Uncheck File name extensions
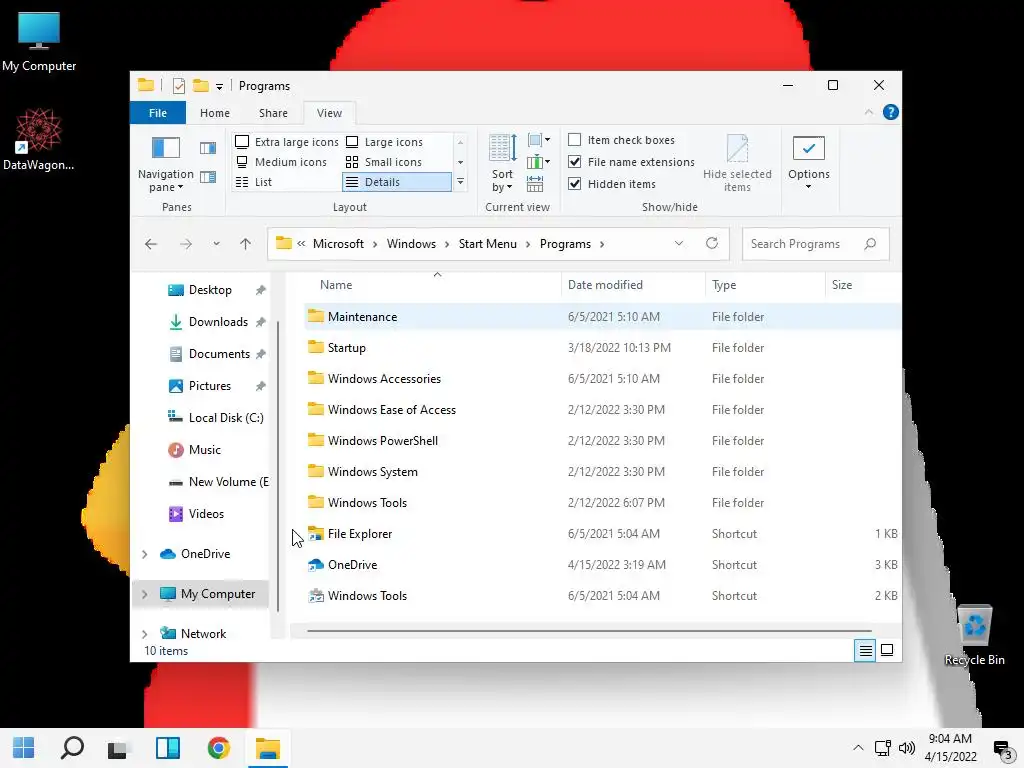Image resolution: width=1024 pixels, height=768 pixels. click(632, 162)
